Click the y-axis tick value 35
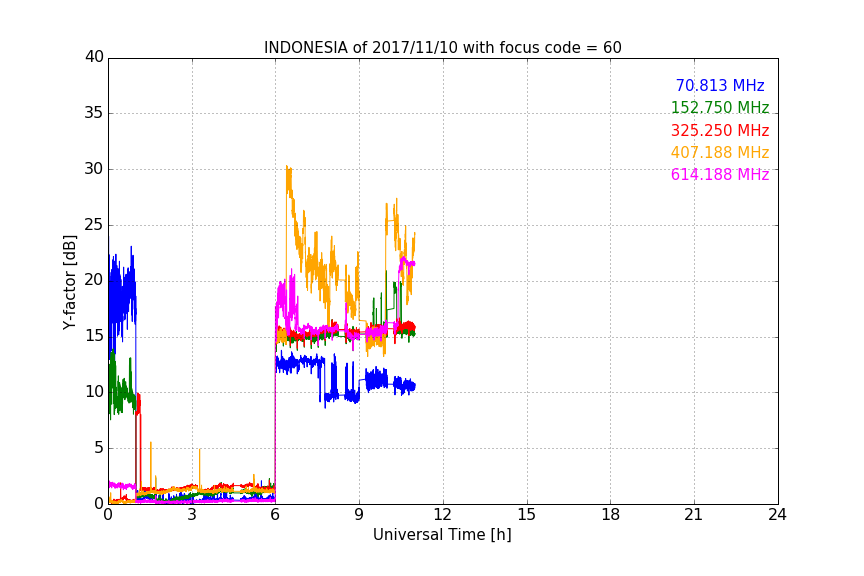 94,113
